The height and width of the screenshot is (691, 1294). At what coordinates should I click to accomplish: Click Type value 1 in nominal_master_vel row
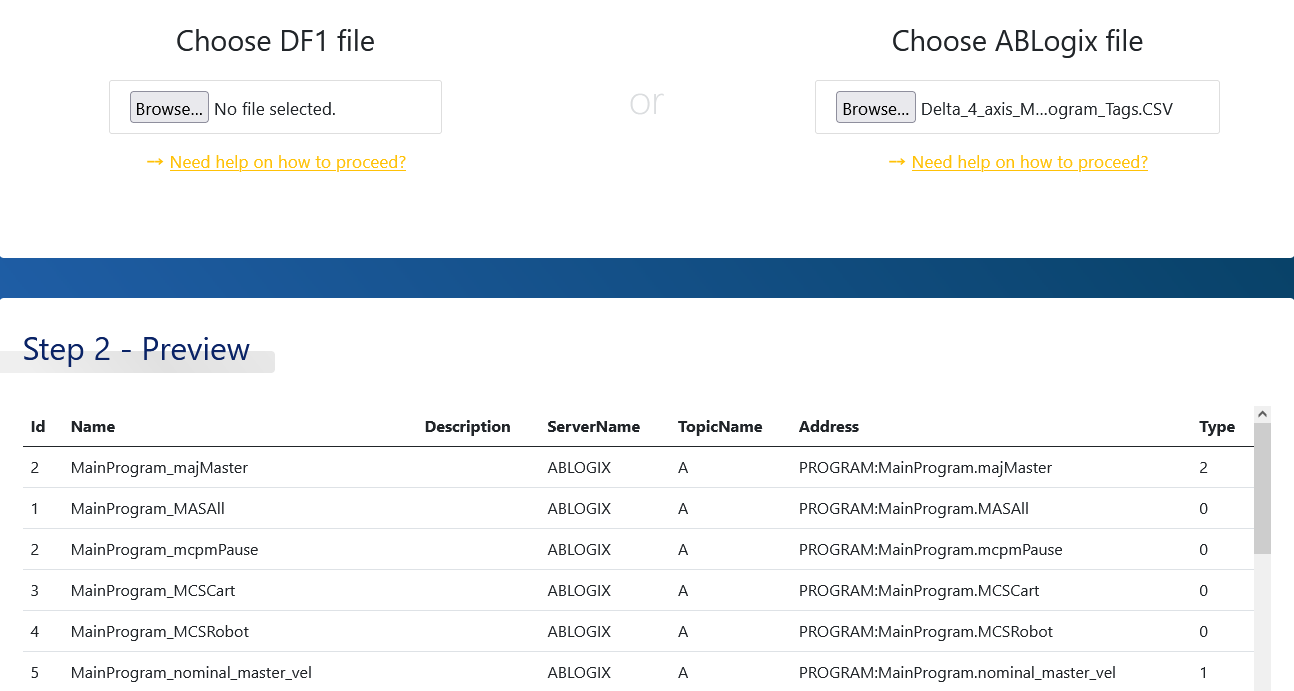(x=1204, y=672)
